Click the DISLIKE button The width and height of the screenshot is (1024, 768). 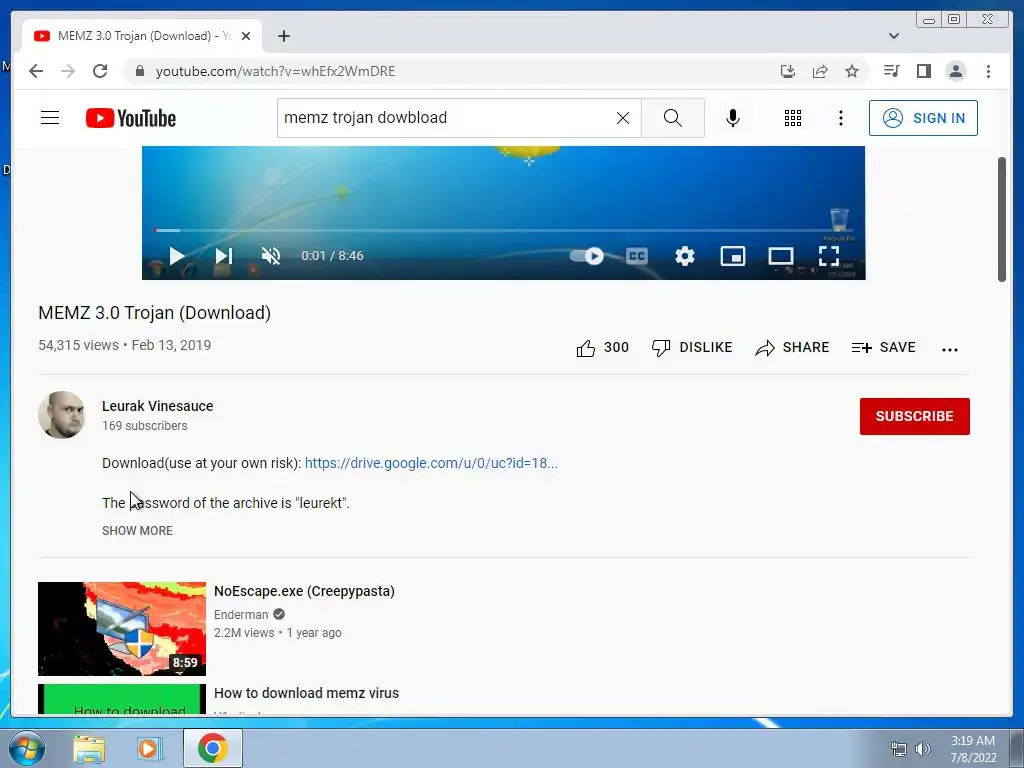[692, 348]
